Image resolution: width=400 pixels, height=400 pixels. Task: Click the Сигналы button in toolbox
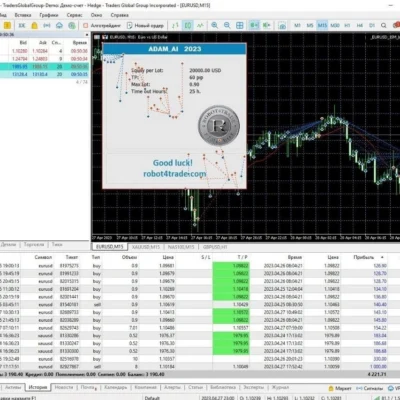(x=369, y=388)
